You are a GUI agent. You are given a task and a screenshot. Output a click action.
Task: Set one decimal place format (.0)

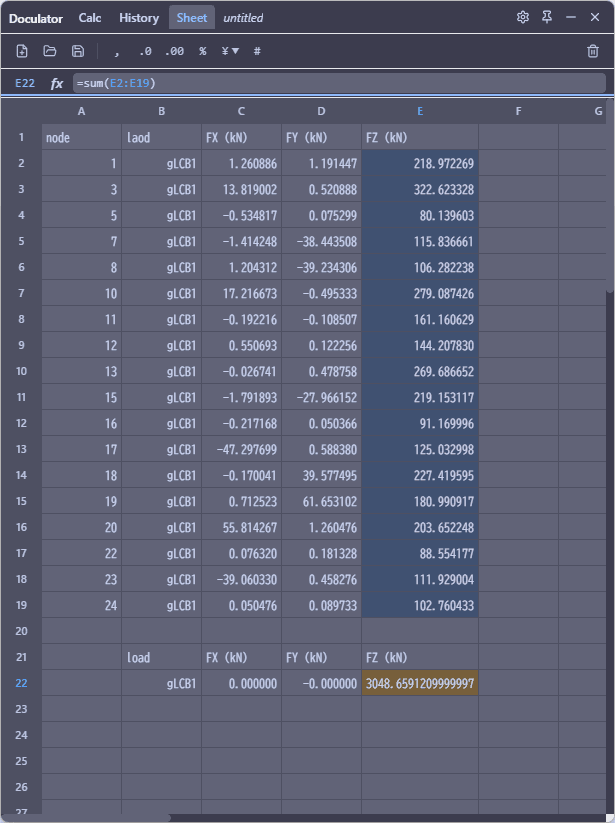(145, 51)
